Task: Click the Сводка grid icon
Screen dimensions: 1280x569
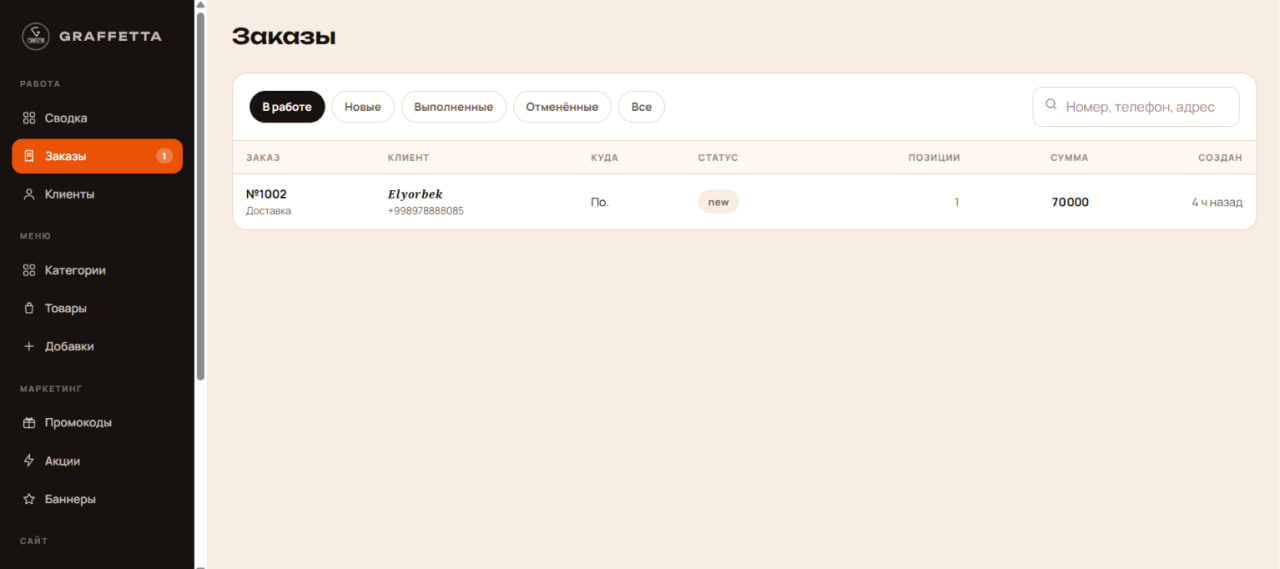Action: coord(29,118)
